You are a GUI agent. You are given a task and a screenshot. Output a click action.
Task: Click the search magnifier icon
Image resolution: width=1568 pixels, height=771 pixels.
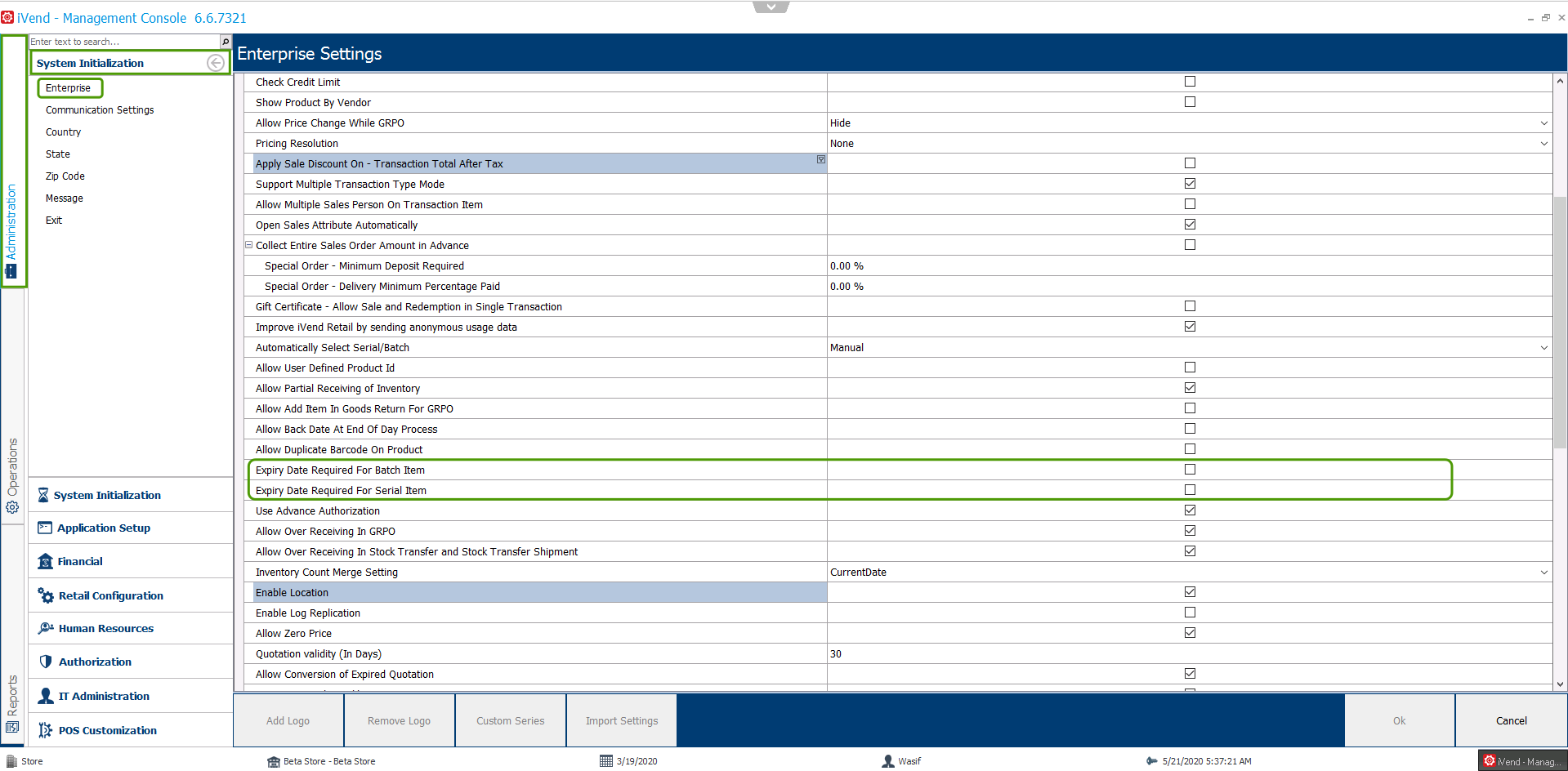click(x=226, y=42)
